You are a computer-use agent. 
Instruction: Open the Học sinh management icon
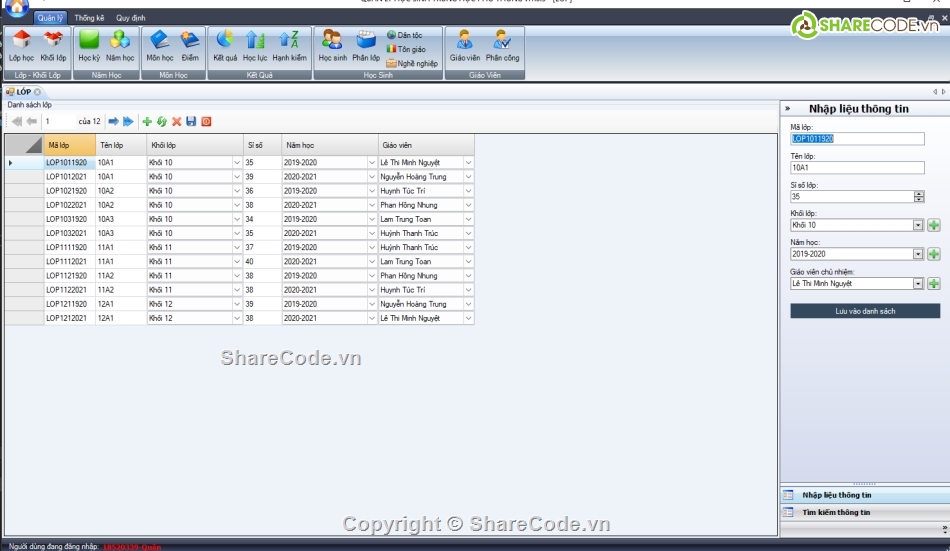(332, 46)
